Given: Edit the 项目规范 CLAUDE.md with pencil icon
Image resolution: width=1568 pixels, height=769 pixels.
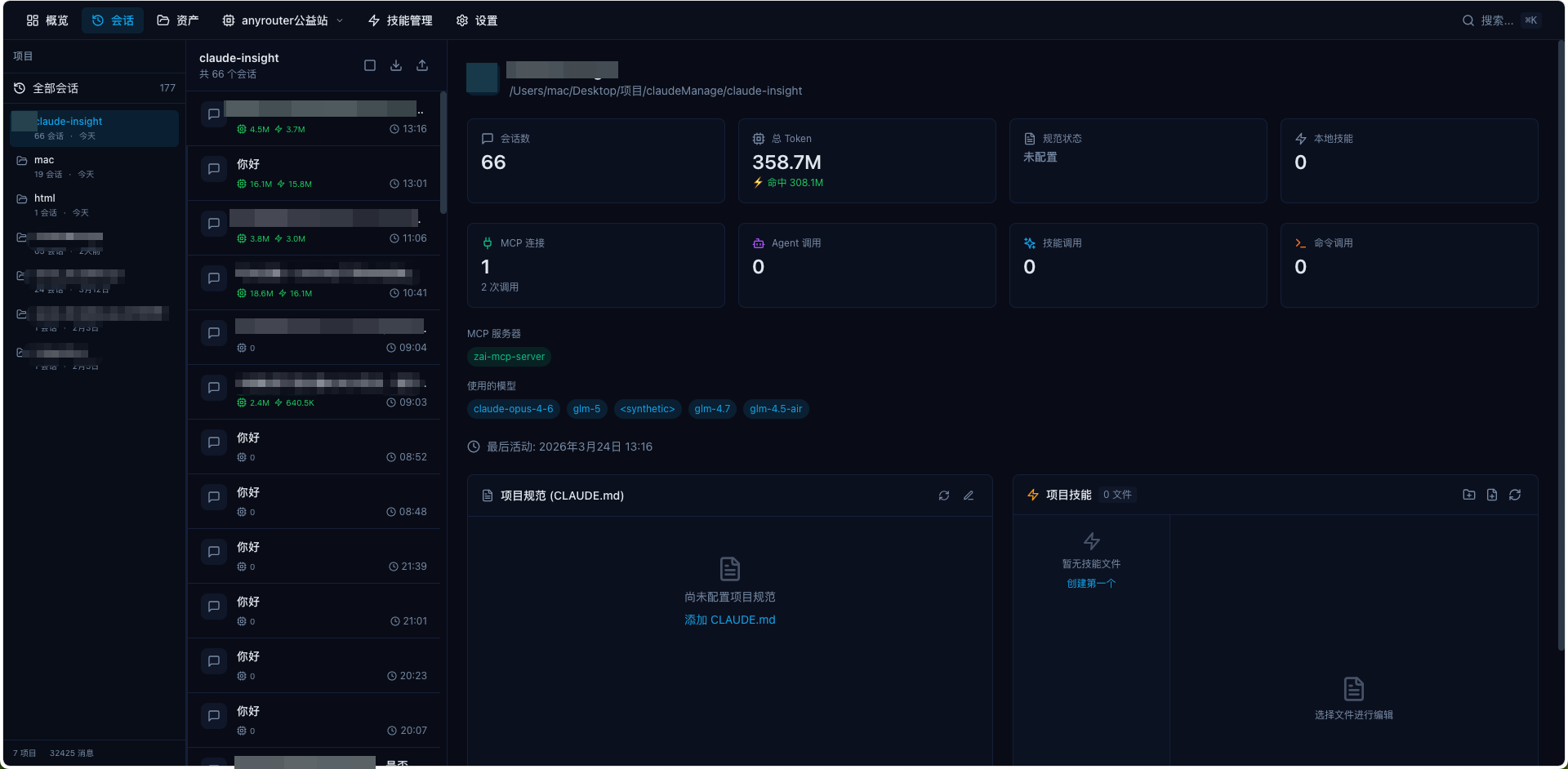Looking at the screenshot, I should [969, 496].
